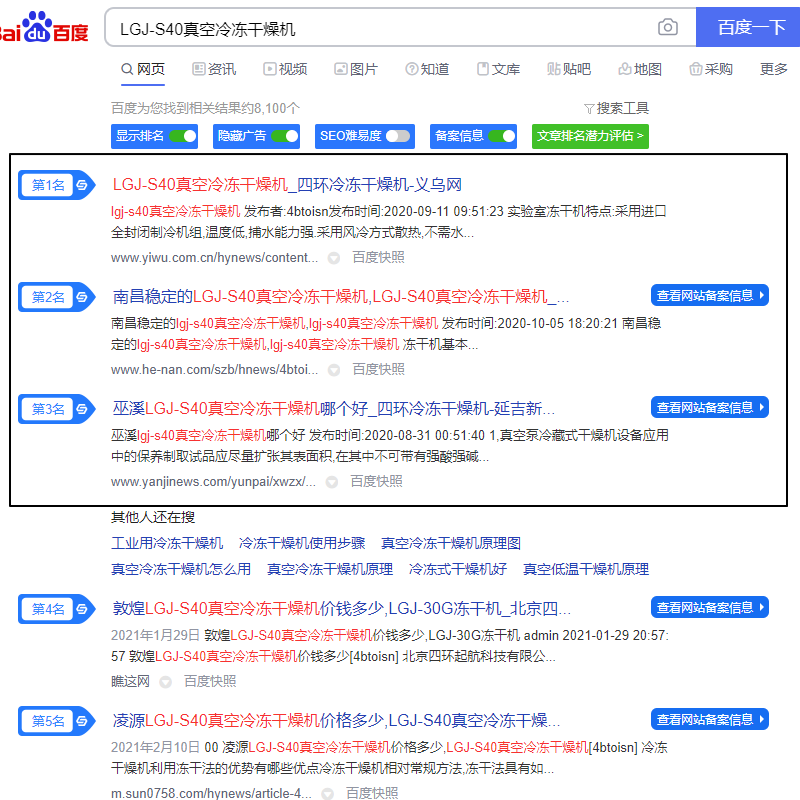Screen dimensions: 800x800
Task: Toggle the 备案信息 switch
Action: click(502, 136)
